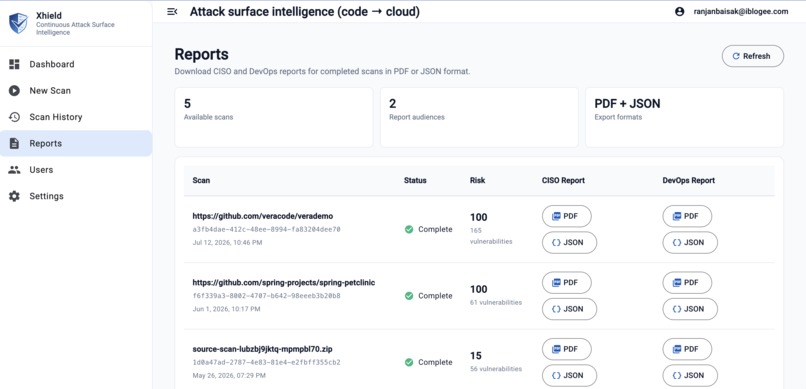Image resolution: width=806 pixels, height=389 pixels.
Task: Download spring-petclinic DevOps report PDF
Action: point(687,283)
